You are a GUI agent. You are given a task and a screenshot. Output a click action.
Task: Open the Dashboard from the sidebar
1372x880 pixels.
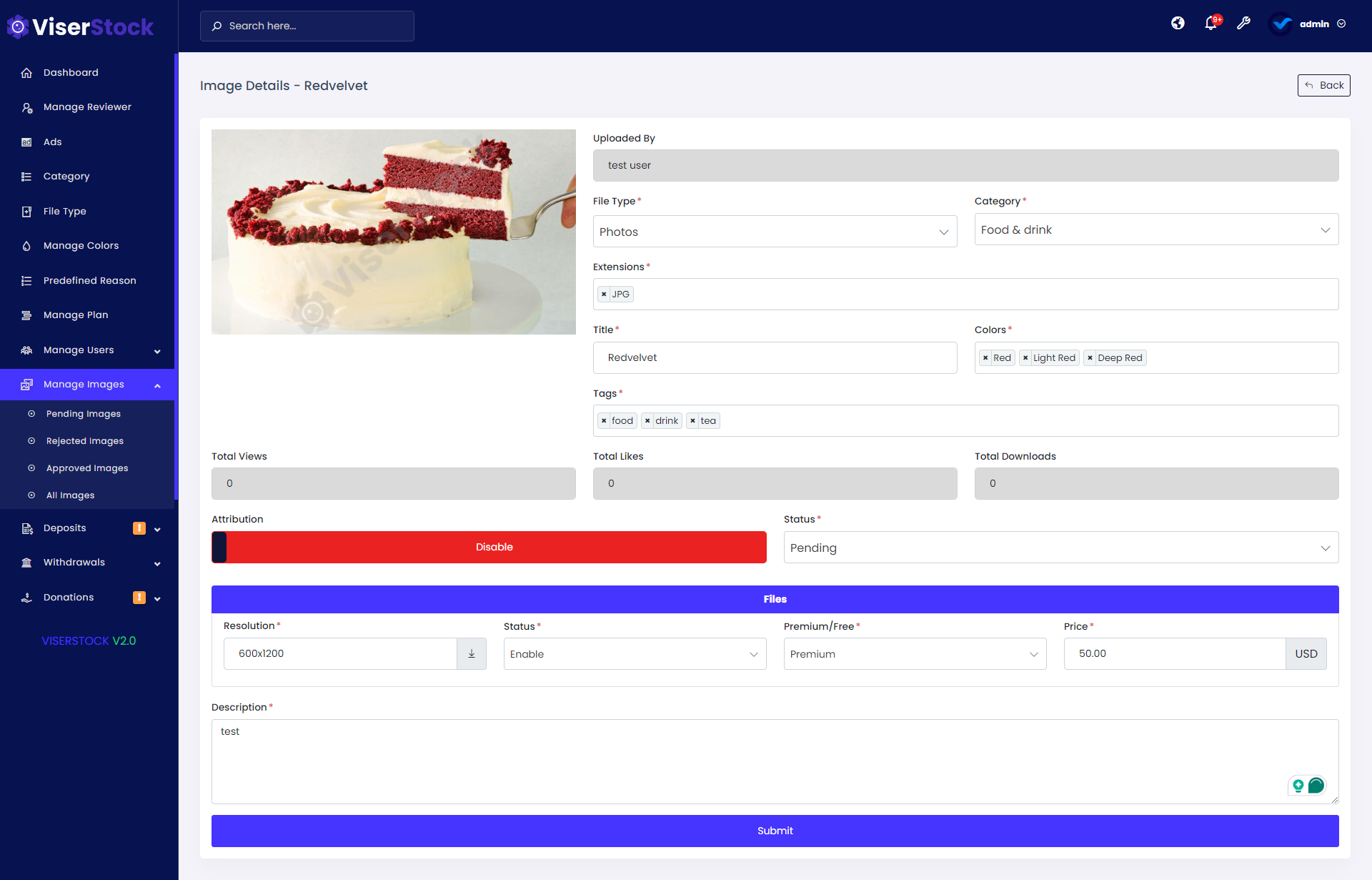(x=71, y=72)
